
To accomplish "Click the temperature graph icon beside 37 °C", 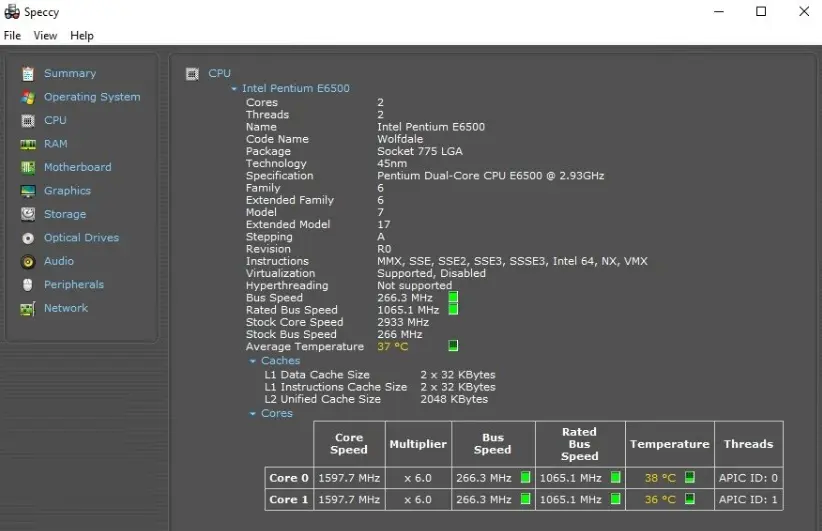I will [453, 345].
